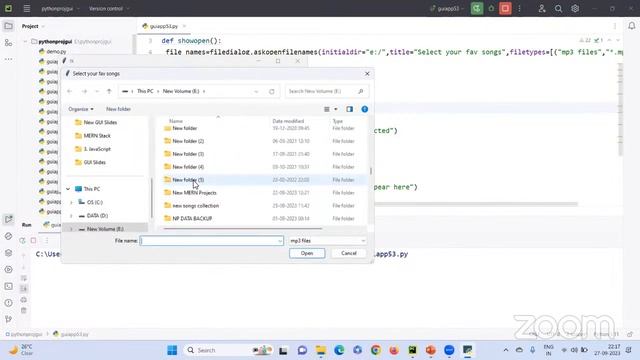Viewport: 640px width, 360px height.
Task: Click 'New Volume (E:)' in address bar breadcrumb
Action: pyautogui.click(x=181, y=91)
